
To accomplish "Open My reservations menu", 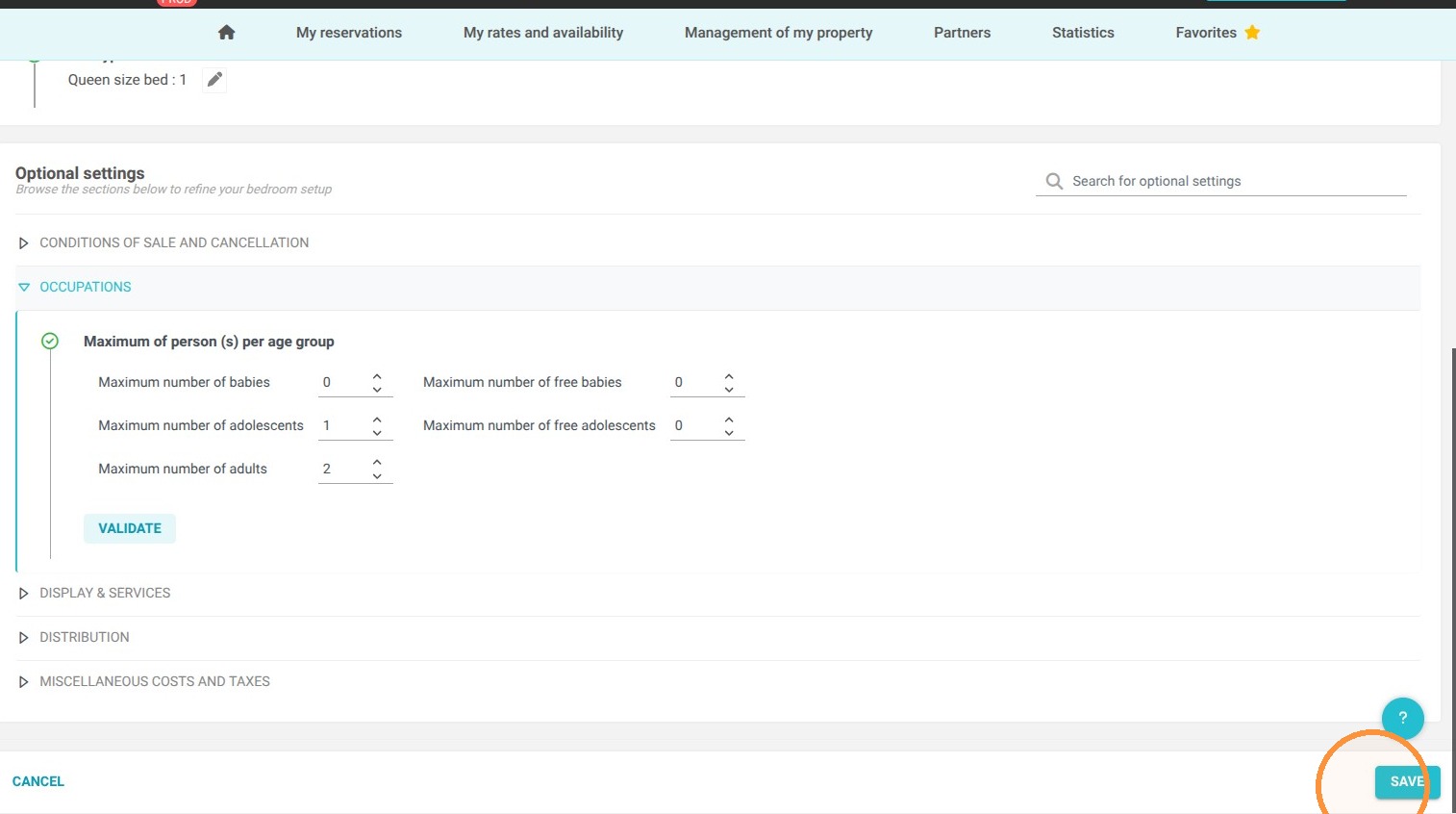I will (349, 33).
